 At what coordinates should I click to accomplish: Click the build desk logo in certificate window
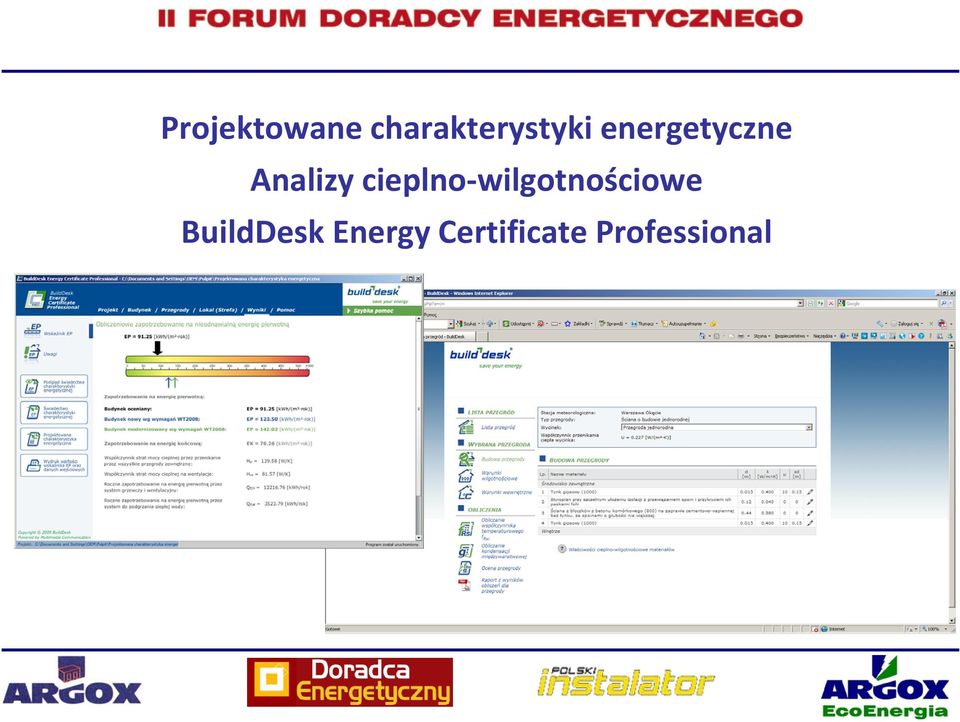[x=375, y=293]
